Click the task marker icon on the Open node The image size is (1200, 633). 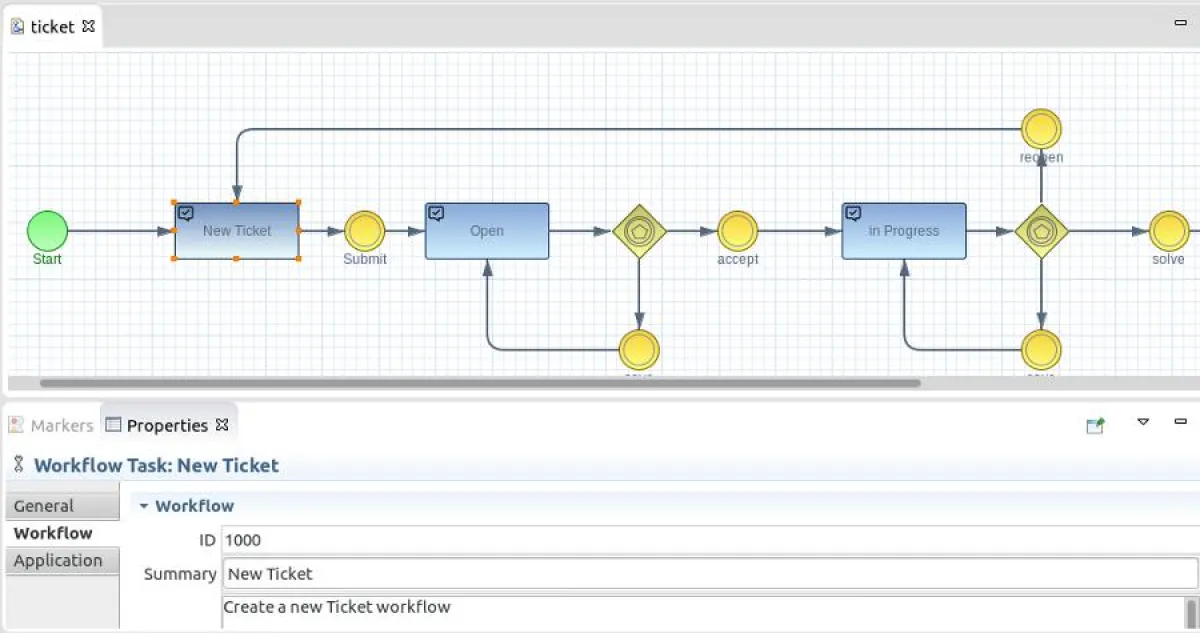pos(435,211)
